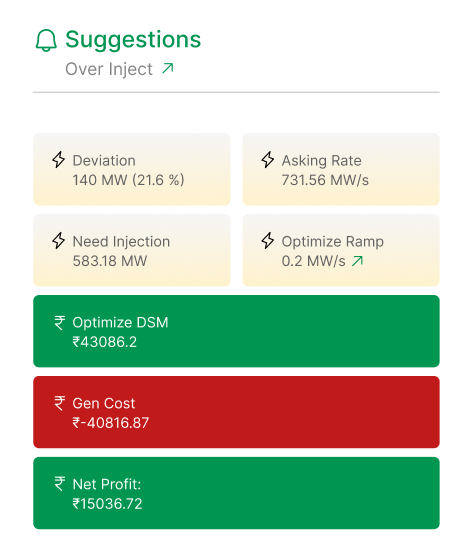Select the ₹15036.72 value
The height and width of the screenshot is (555, 473).
coord(108,504)
